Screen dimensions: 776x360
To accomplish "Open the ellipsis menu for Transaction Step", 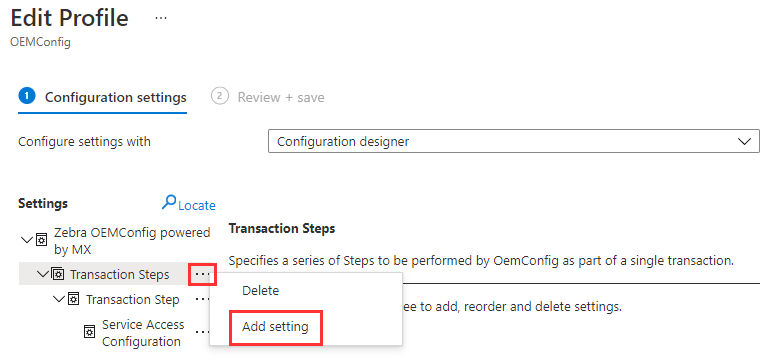I will (201, 300).
